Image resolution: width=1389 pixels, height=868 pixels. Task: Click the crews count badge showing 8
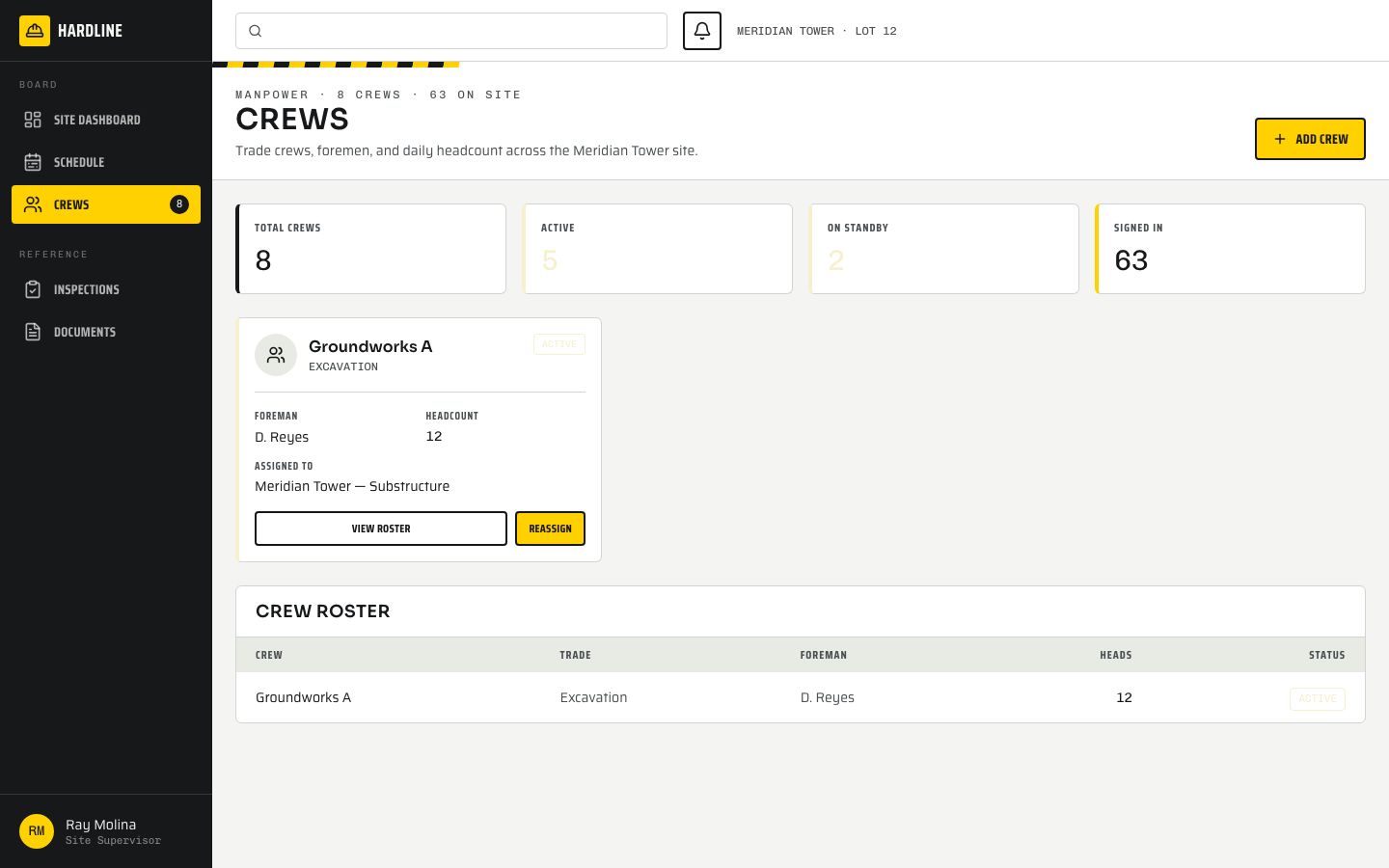[179, 204]
